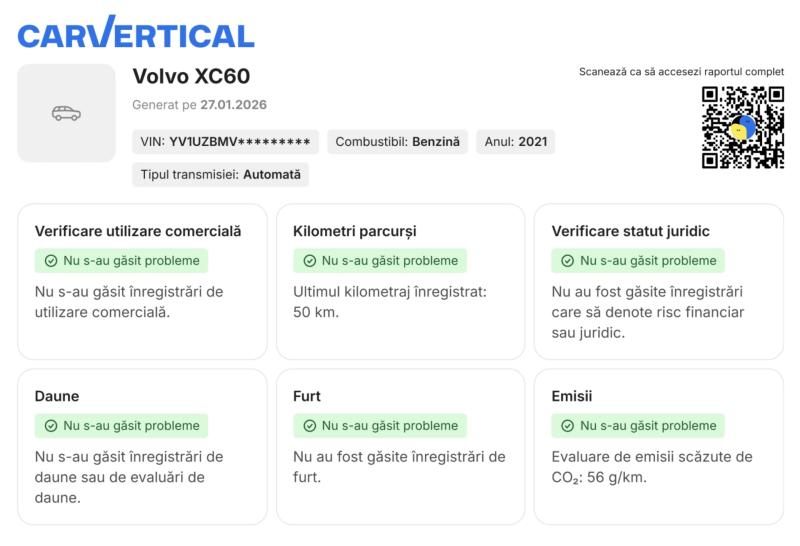Click the Daune section heading
800x546 pixels.
[56, 396]
